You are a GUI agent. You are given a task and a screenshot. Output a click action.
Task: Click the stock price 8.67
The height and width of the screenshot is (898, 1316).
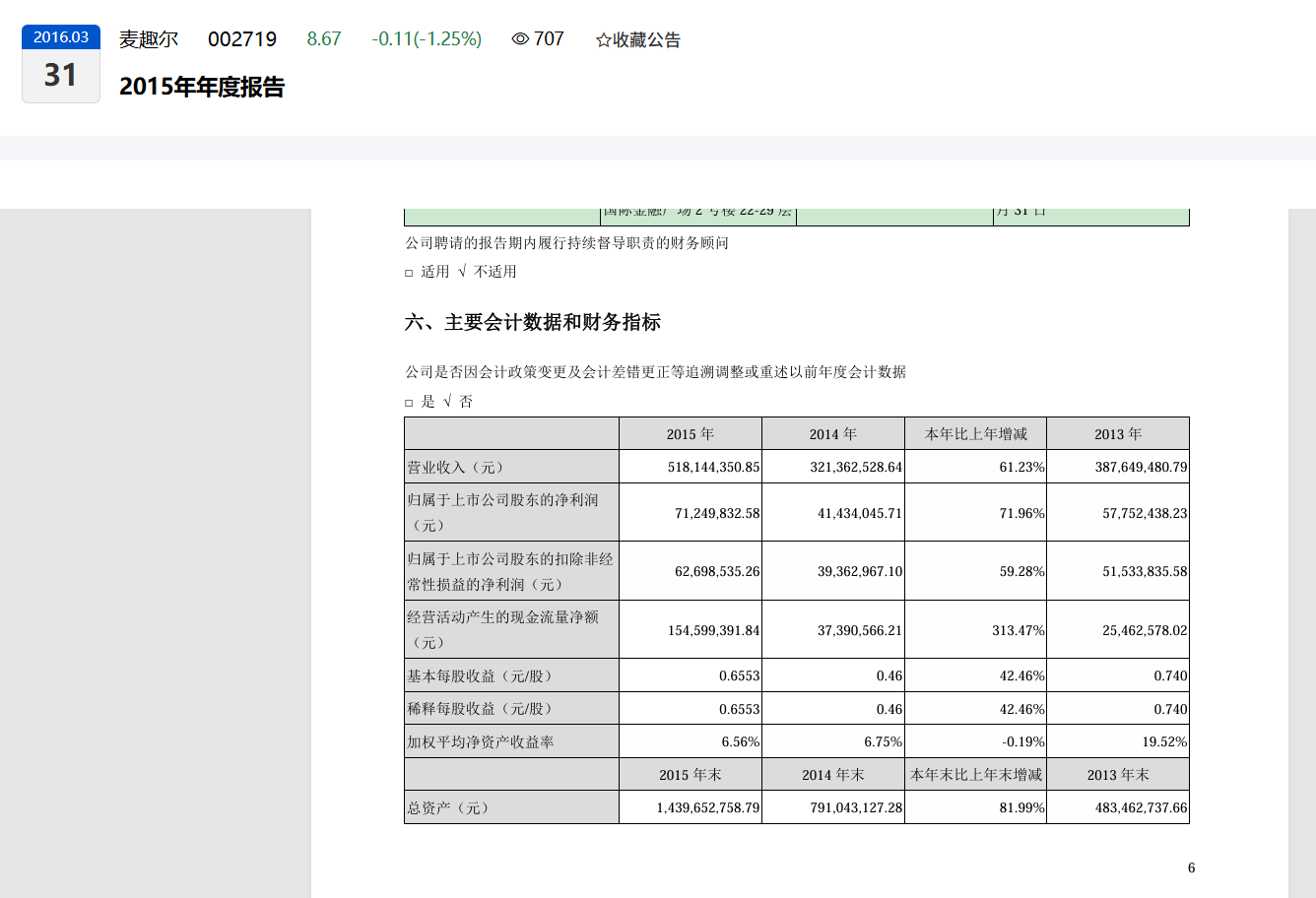pos(324,39)
